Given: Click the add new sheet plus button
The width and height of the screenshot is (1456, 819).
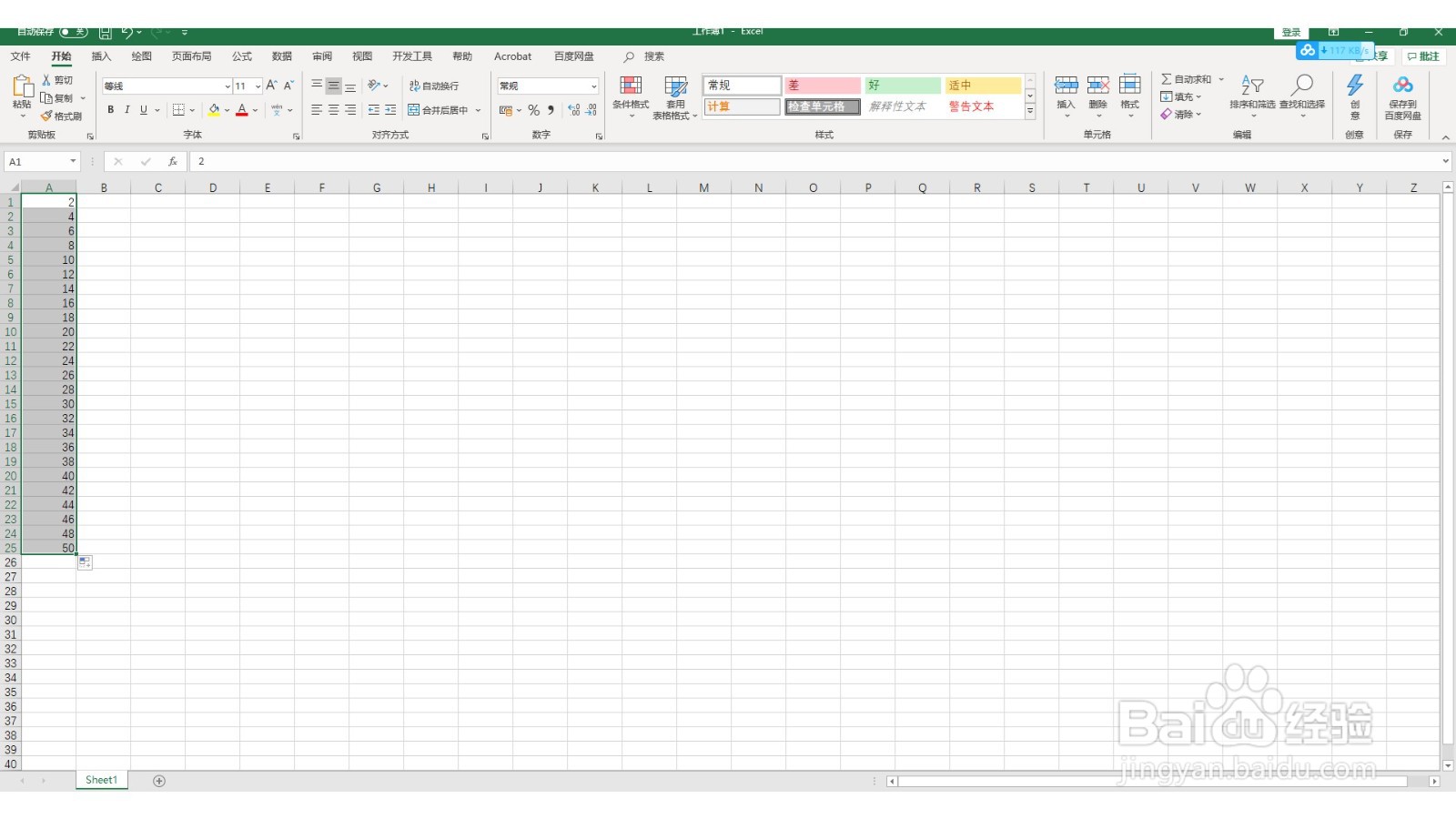Looking at the screenshot, I should [159, 781].
